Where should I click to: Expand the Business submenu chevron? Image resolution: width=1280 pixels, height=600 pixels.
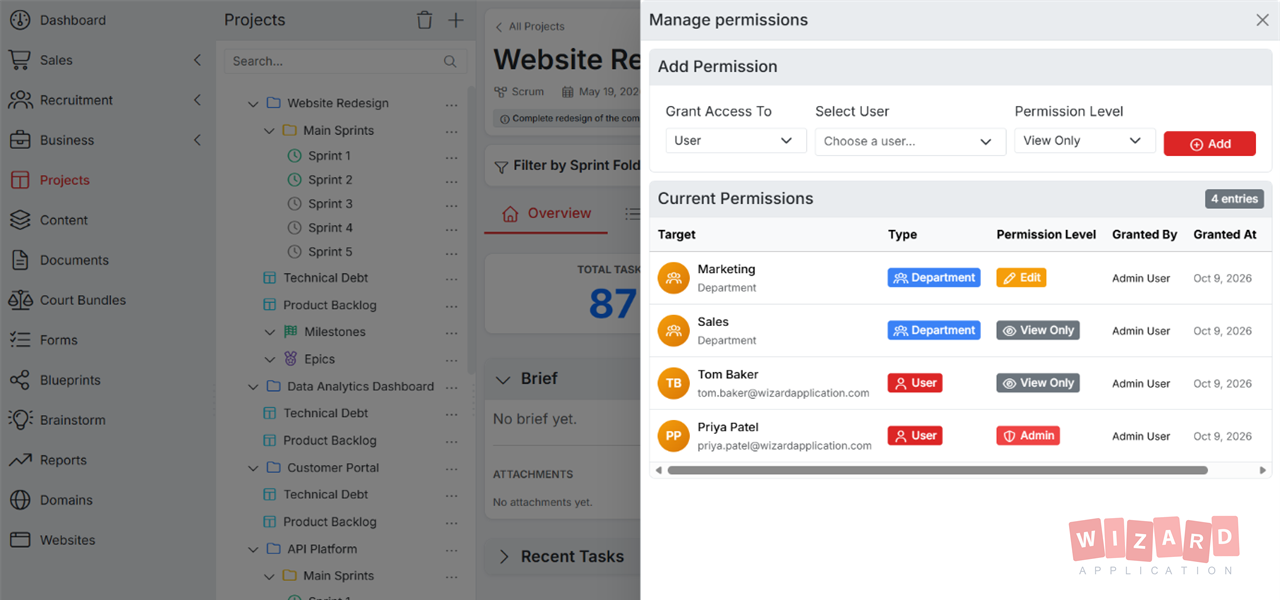click(197, 140)
